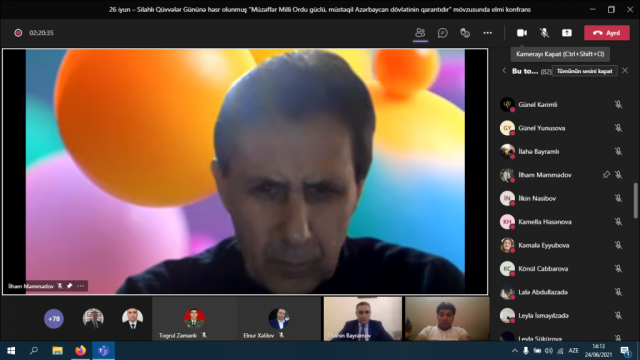This screenshot has height=360, width=640.
Task: Unpin İlham Məmmədov using the list pin icon
Action: (x=606, y=175)
